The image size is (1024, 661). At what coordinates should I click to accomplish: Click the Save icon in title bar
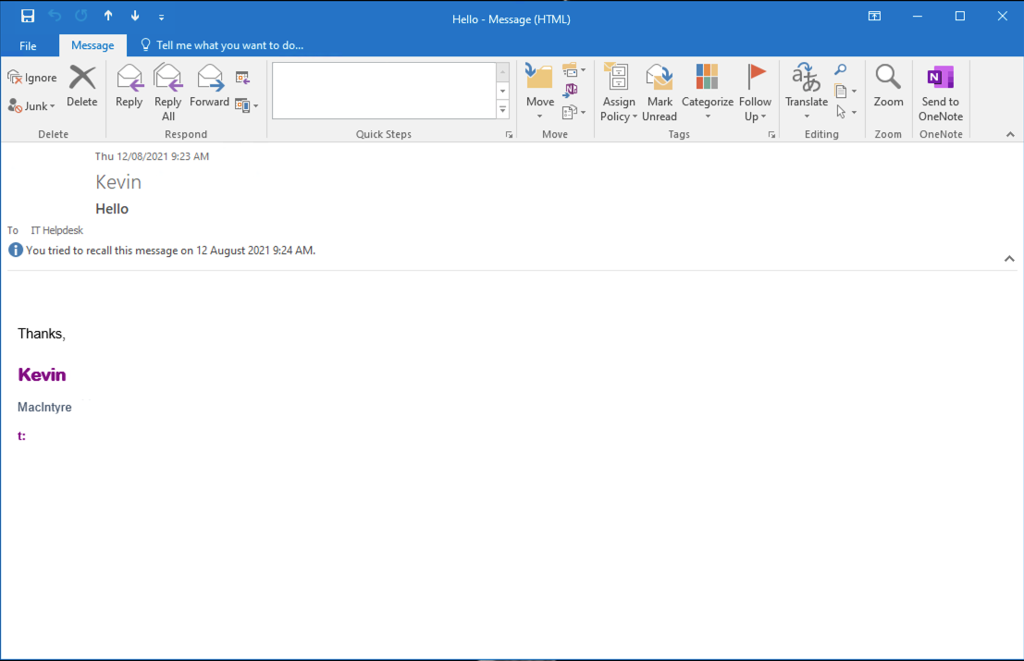(x=28, y=16)
